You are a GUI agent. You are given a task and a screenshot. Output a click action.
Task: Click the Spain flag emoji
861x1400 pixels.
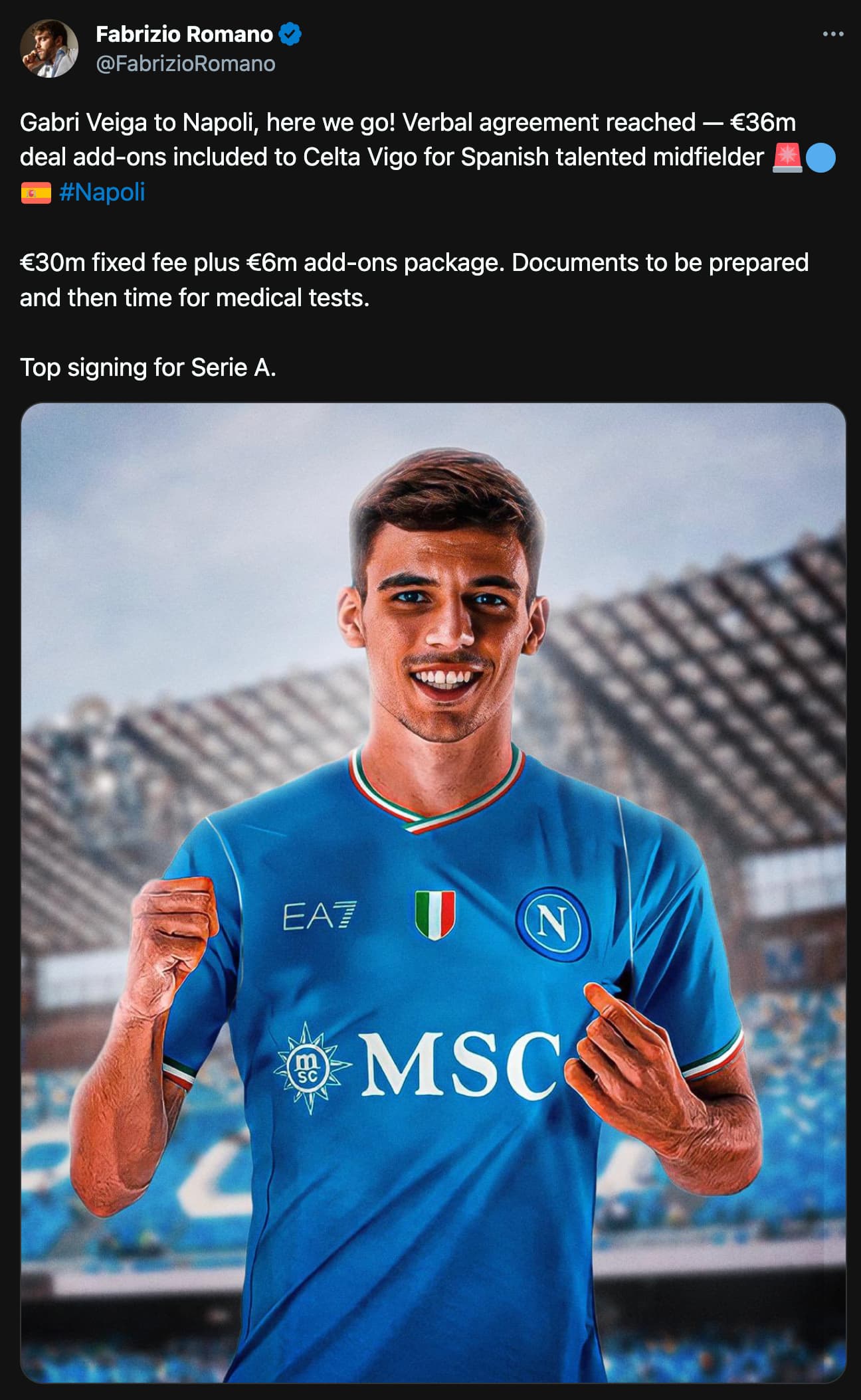36,193
